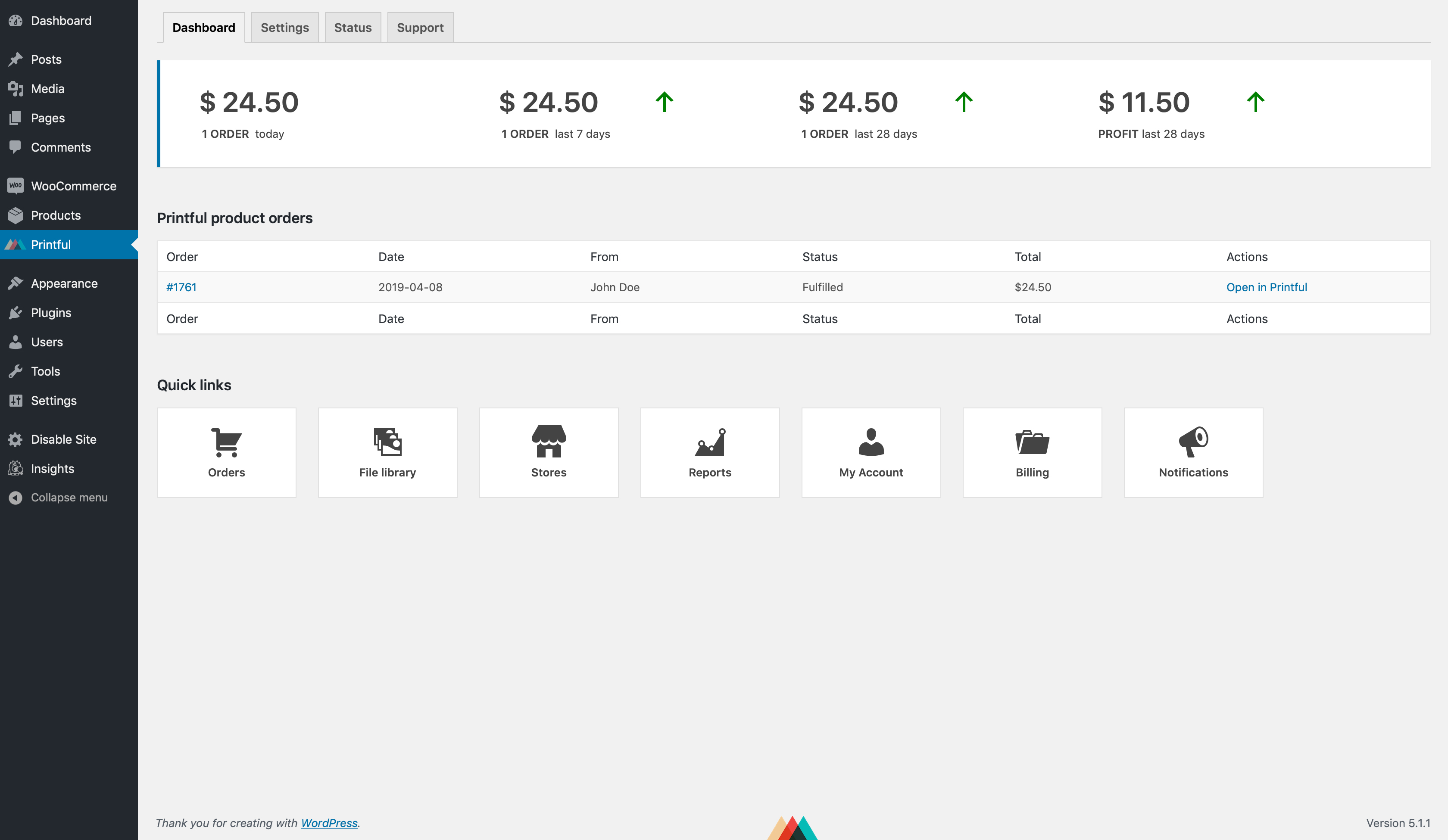Click the My Account person icon
Image resolution: width=1448 pixels, height=840 pixels.
coord(871,442)
